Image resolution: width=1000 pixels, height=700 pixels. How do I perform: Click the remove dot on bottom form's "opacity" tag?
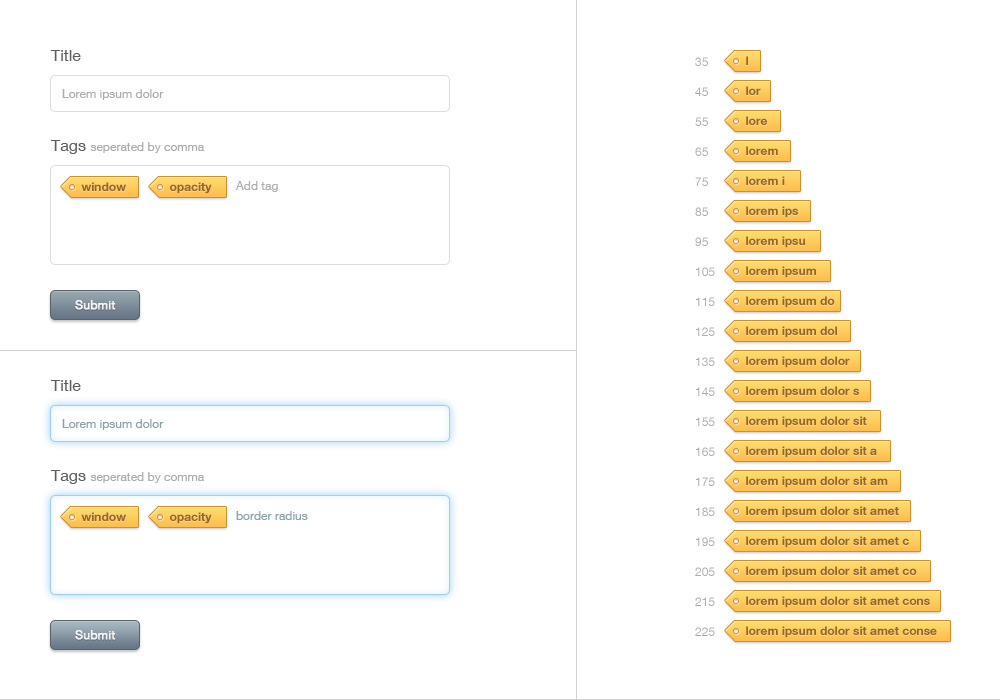coord(162,517)
